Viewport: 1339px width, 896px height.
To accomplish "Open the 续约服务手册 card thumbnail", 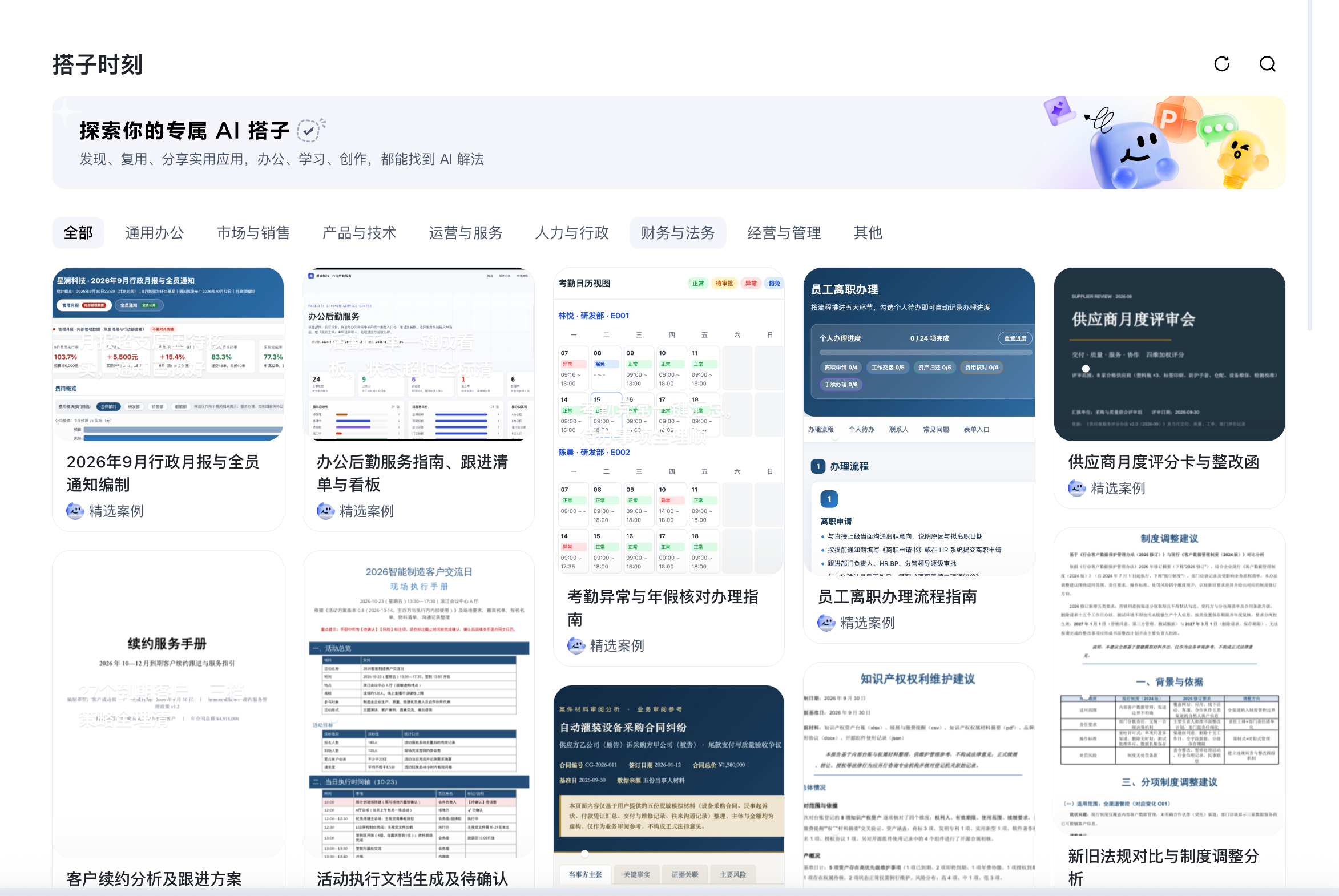I will tap(168, 704).
